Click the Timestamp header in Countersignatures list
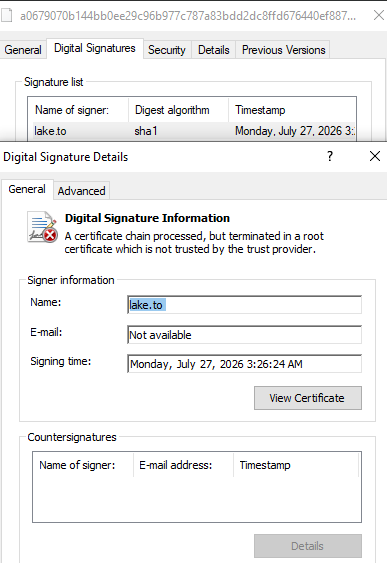The width and height of the screenshot is (387, 563). (296, 465)
